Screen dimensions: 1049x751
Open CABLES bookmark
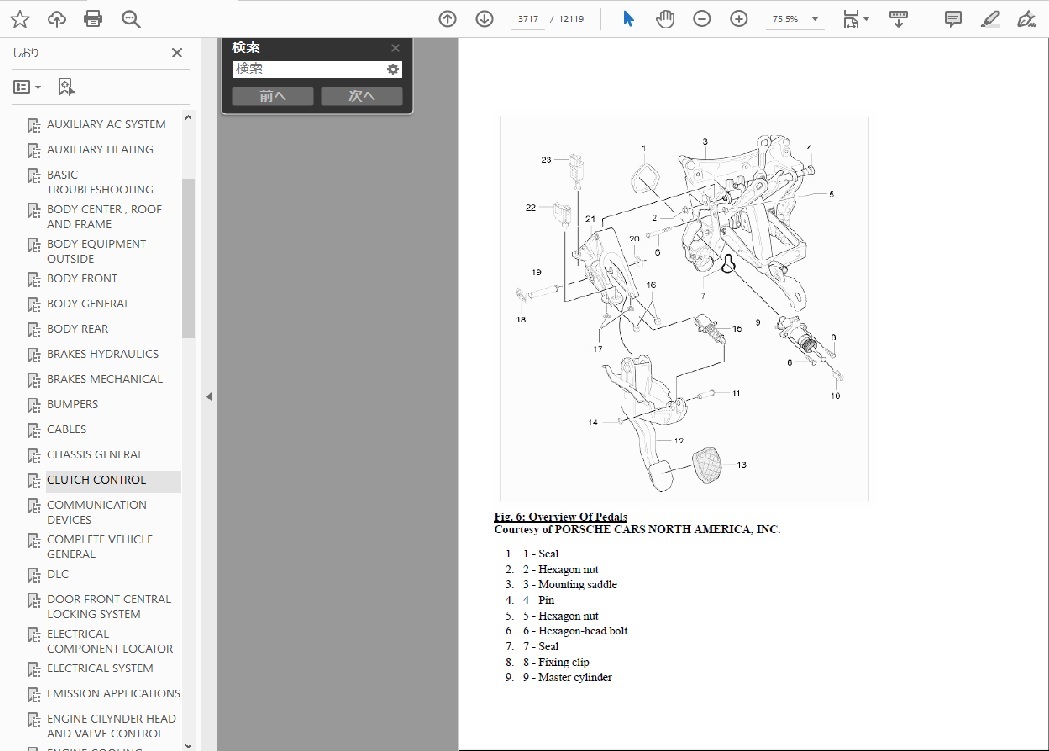point(66,429)
